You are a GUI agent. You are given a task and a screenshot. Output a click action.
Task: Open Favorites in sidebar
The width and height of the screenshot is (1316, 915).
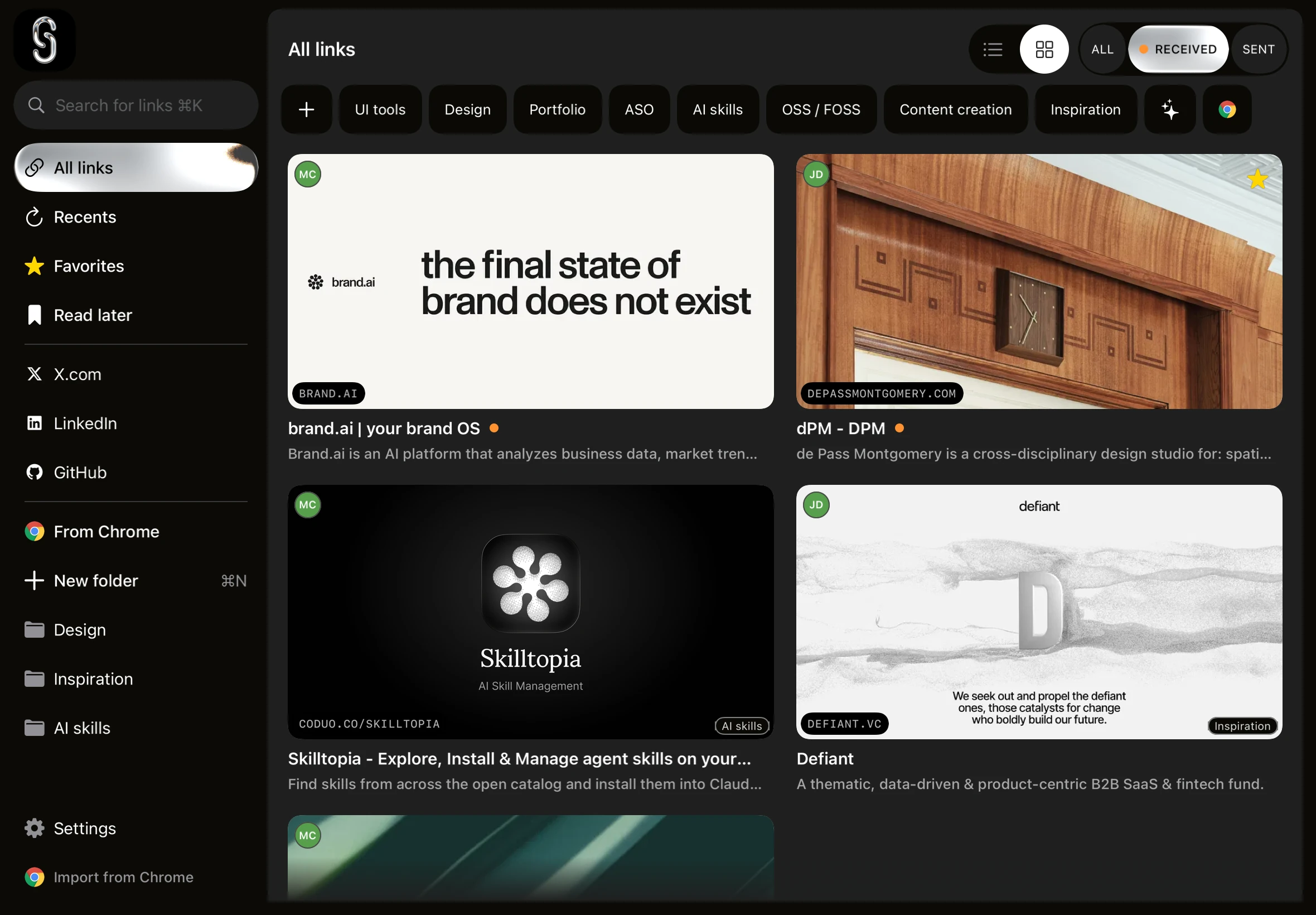pyautogui.click(x=136, y=266)
